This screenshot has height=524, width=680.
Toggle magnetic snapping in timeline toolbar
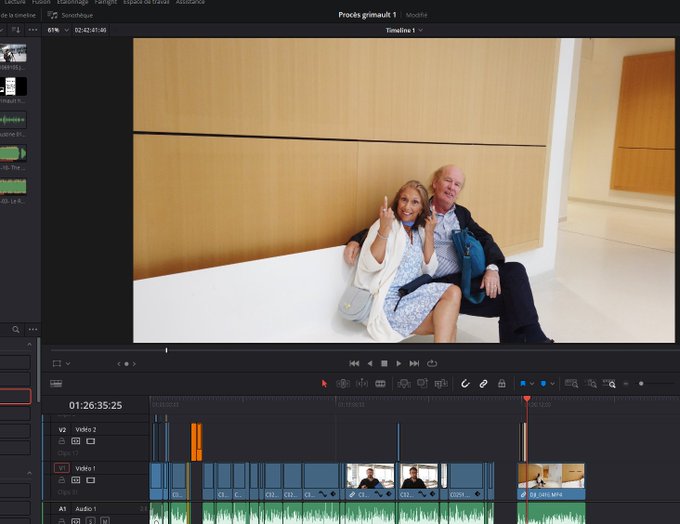click(465, 384)
